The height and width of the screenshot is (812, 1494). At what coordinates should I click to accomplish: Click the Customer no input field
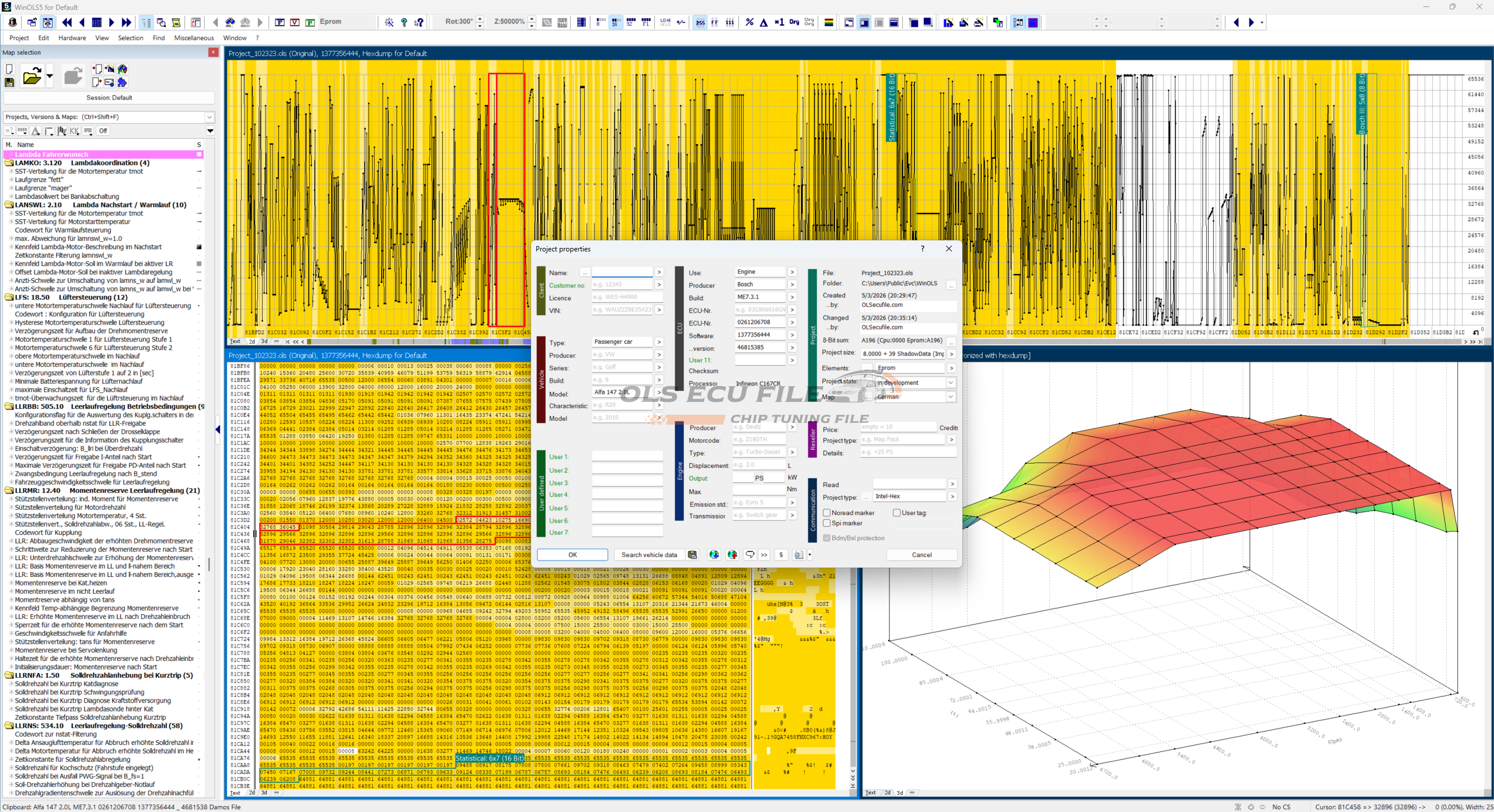622,285
